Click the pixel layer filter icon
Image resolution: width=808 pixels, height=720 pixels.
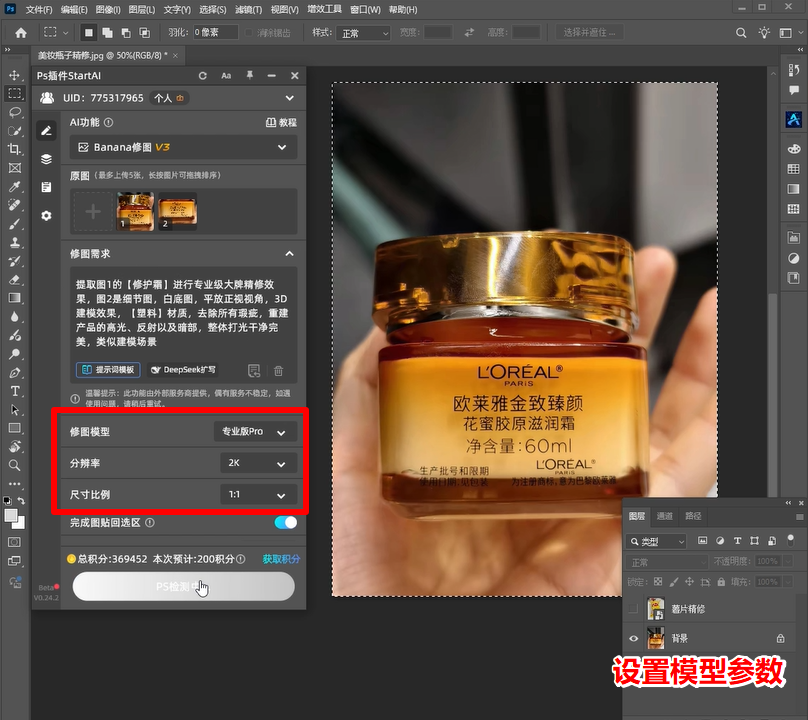click(702, 541)
